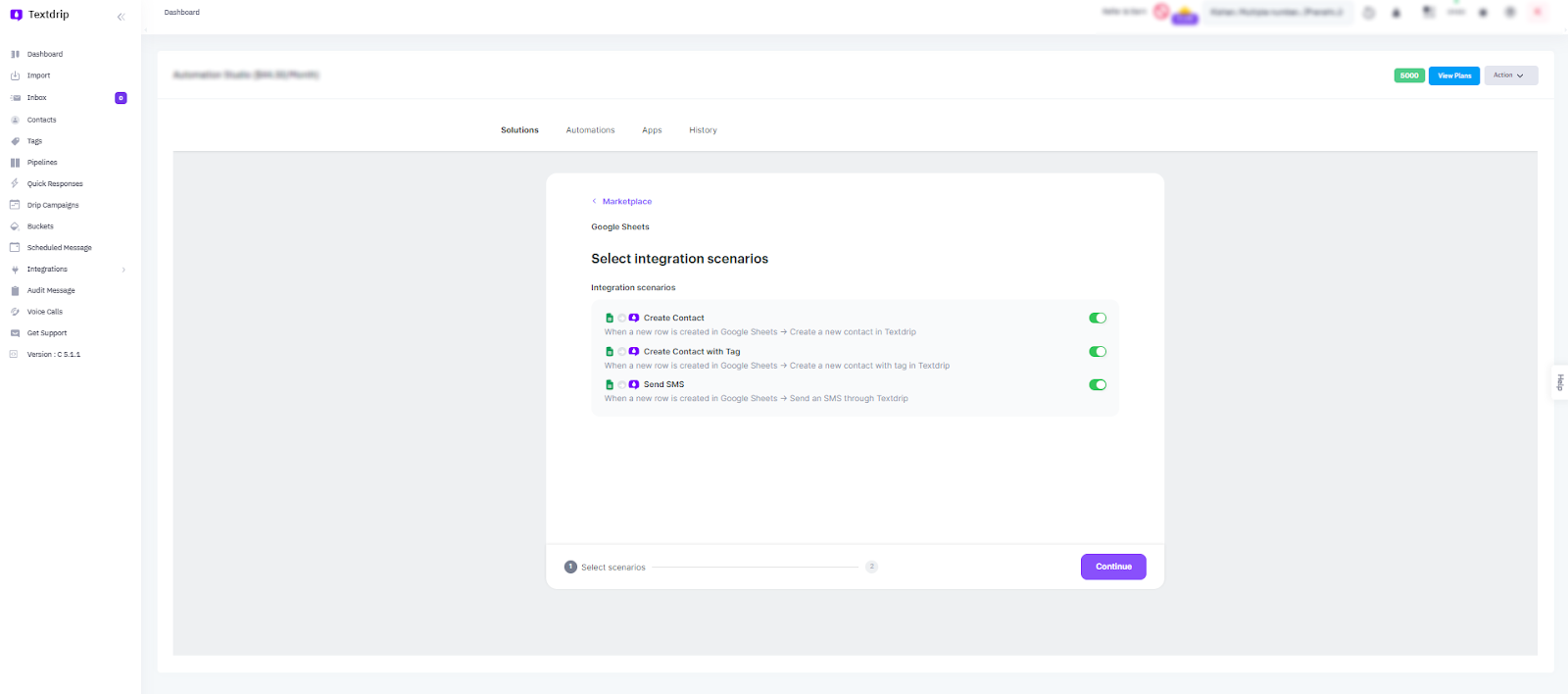Open the Import sidebar icon
Screen dimensions: 1568x694
(15, 75)
